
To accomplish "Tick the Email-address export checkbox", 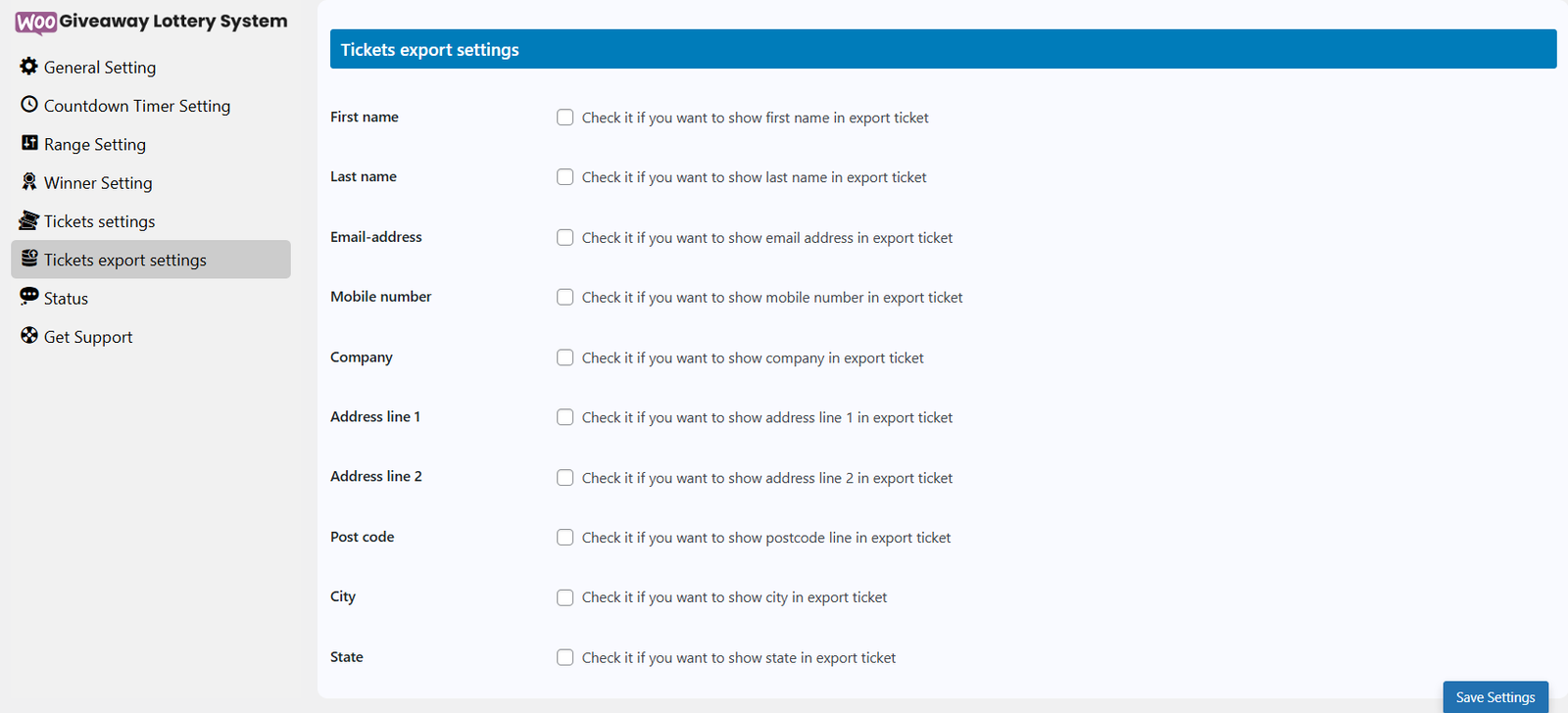I will [x=565, y=238].
